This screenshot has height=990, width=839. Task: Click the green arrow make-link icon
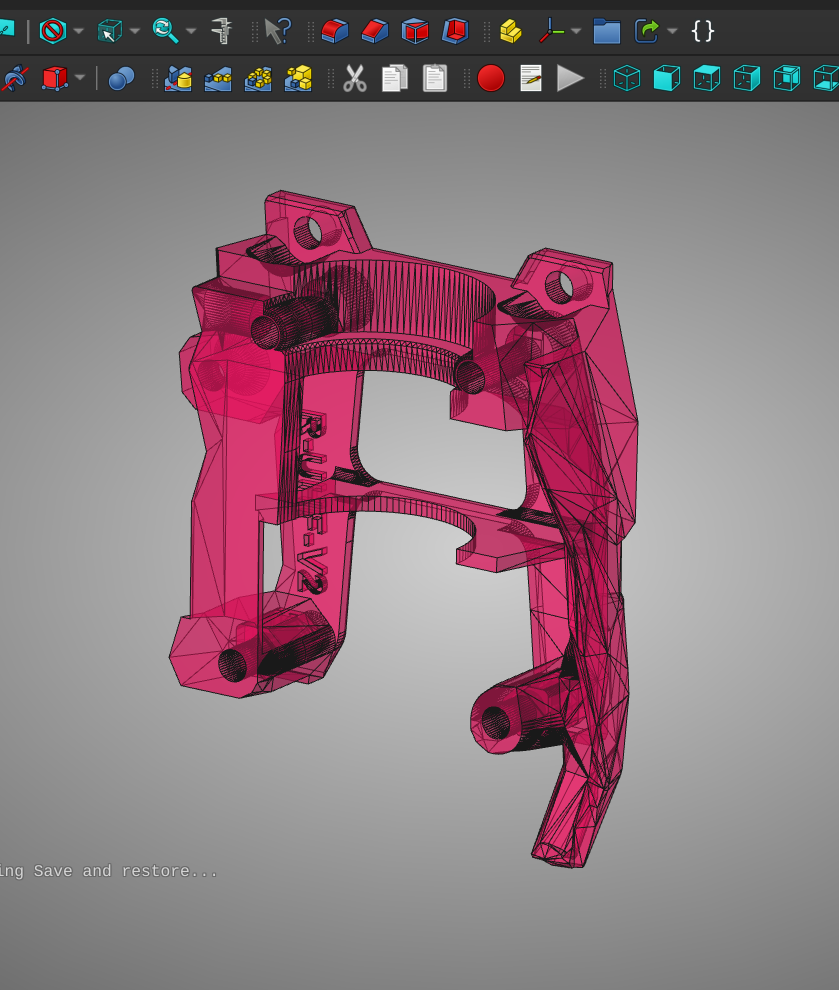(x=647, y=30)
